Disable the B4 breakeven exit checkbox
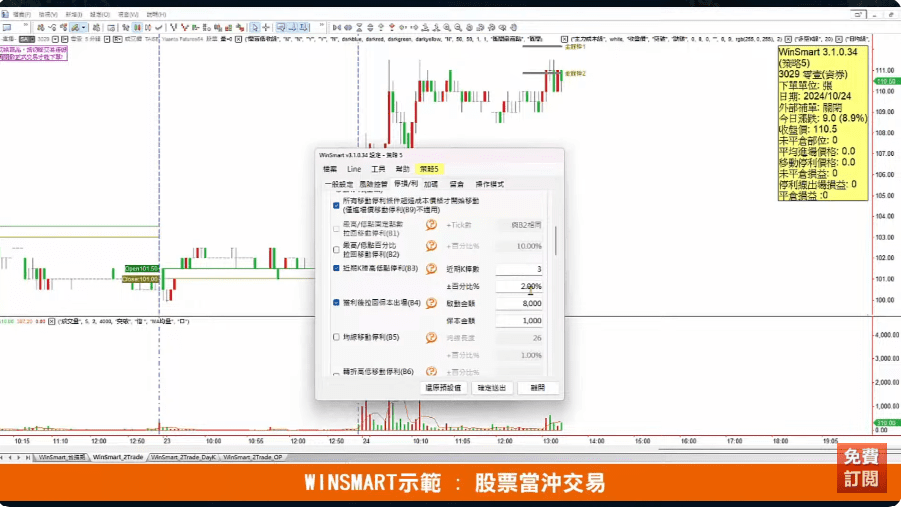This screenshot has width=901, height=507. tap(336, 302)
